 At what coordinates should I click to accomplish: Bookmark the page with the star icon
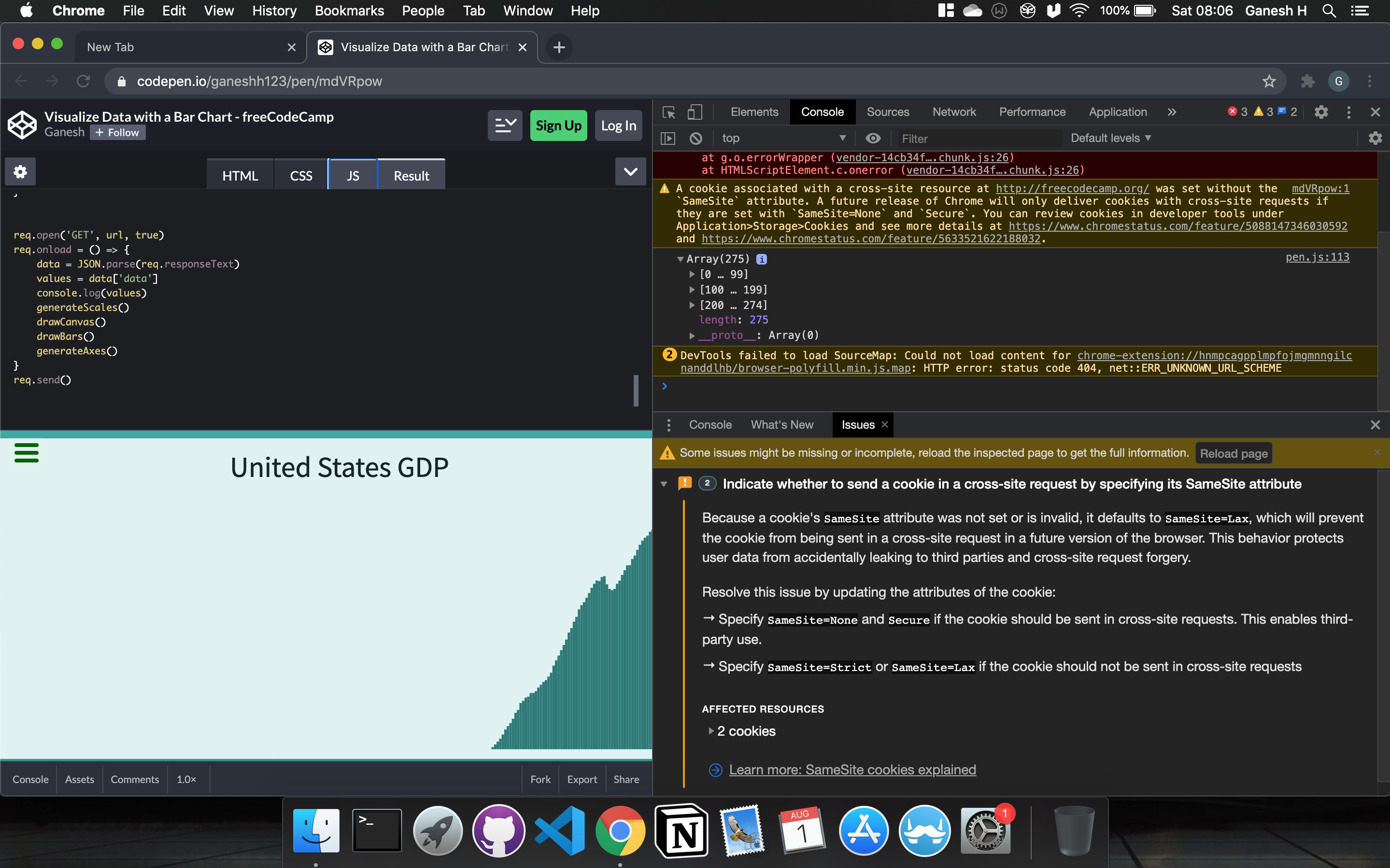tap(1268, 82)
